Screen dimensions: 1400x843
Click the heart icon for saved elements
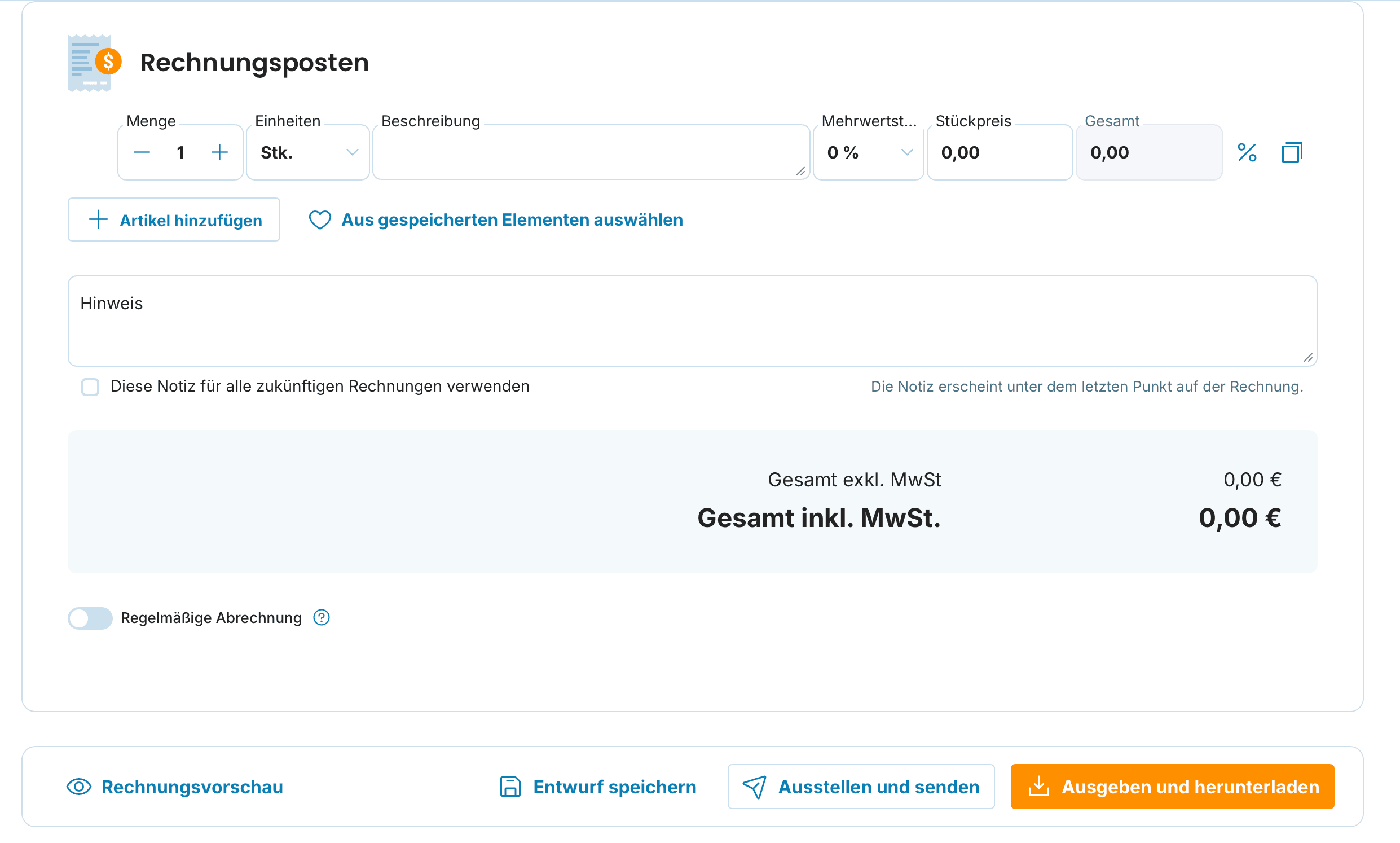(320, 220)
